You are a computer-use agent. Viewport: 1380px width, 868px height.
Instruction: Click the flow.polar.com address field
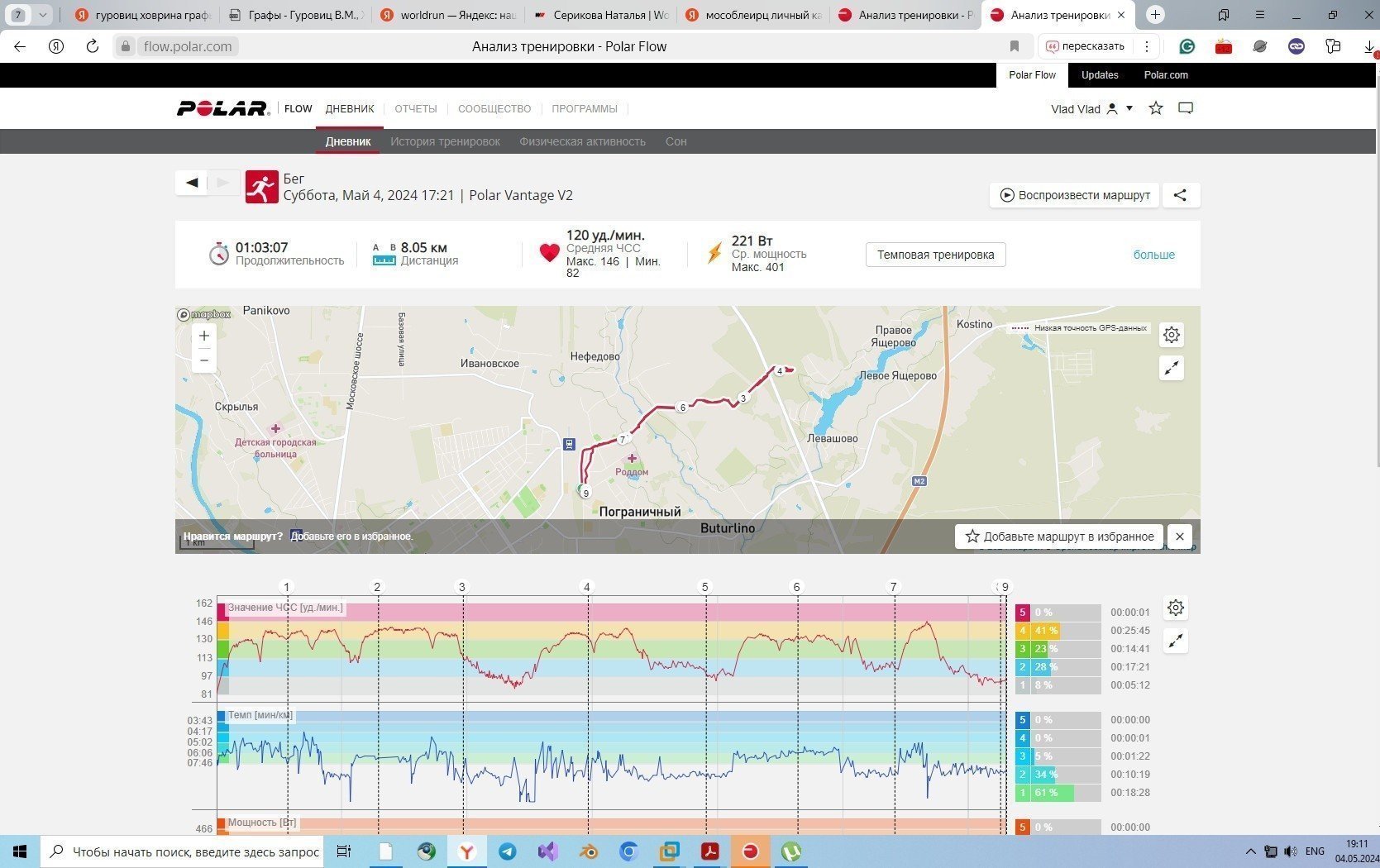[188, 46]
